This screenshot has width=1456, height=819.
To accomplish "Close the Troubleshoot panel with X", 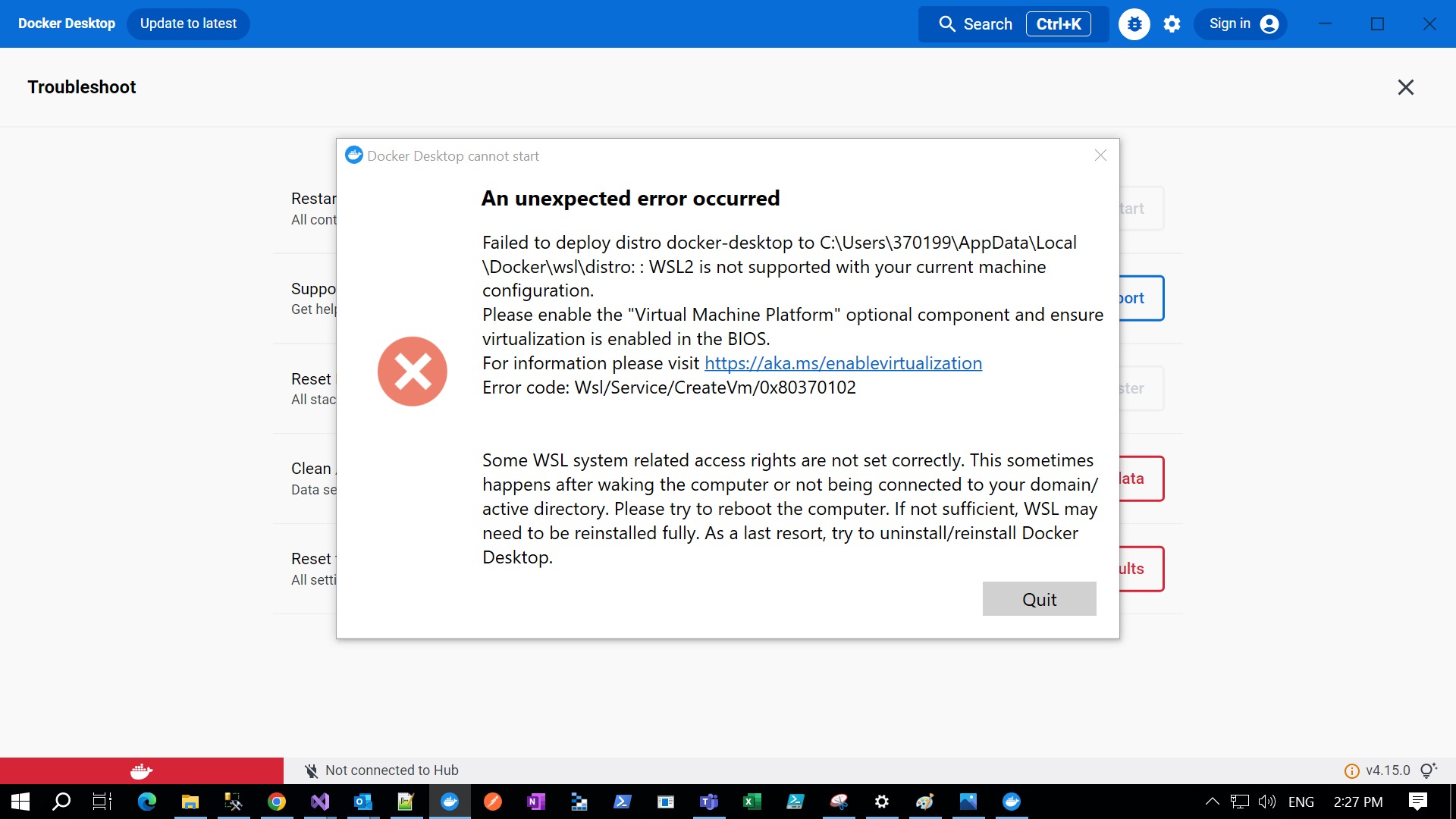I will pyautogui.click(x=1406, y=87).
